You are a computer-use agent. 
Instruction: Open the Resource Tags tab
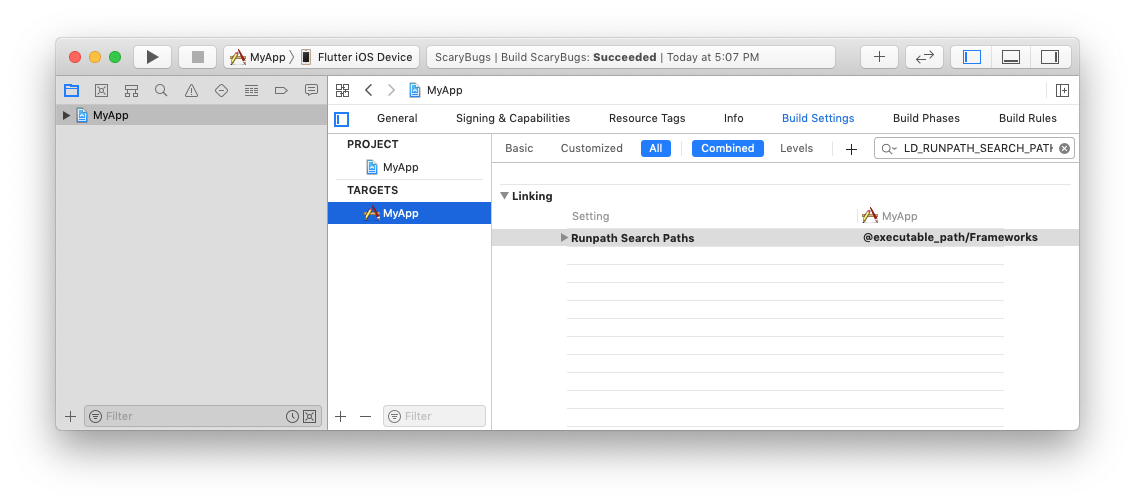coord(646,118)
